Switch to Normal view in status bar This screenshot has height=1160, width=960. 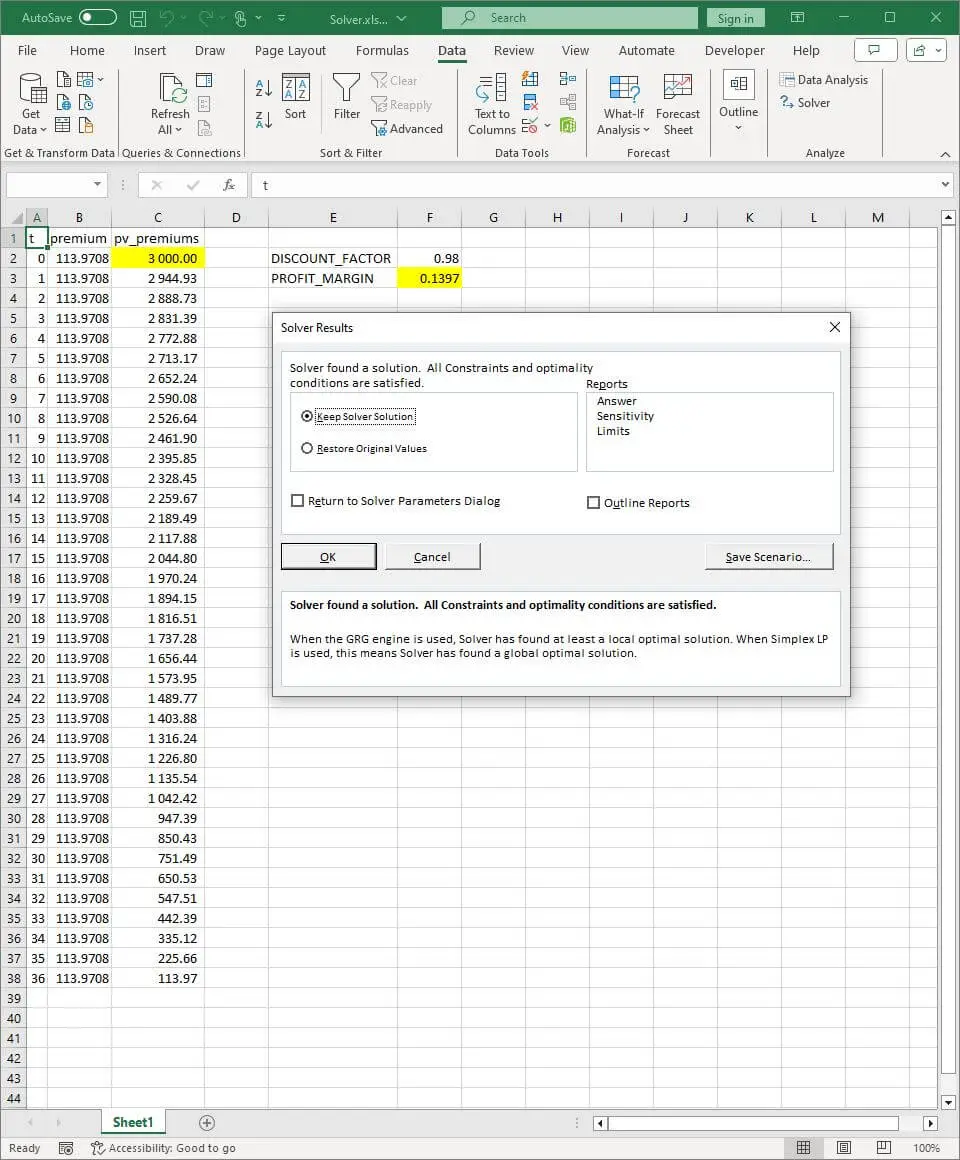[803, 1147]
